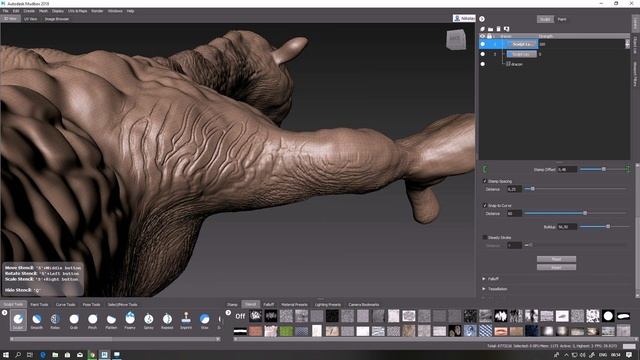
Task: Toggle visibility of sculpt layer 2
Action: pyautogui.click(x=483, y=54)
